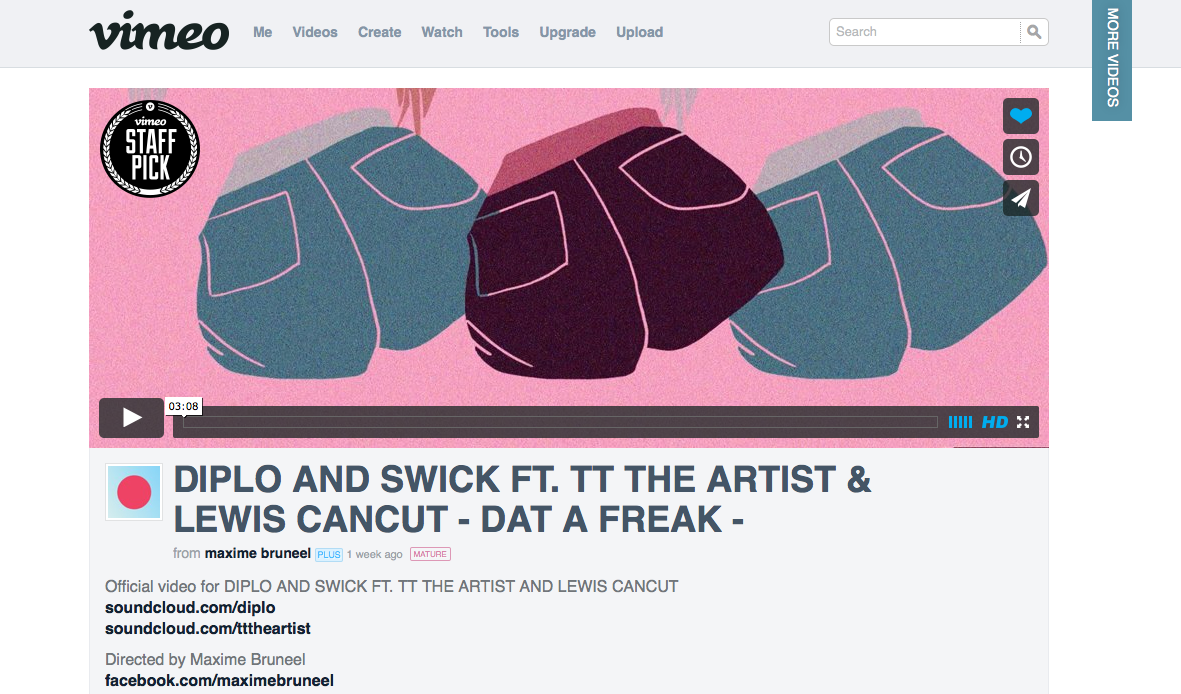1181x694 pixels.
Task: Click maxime bruneel's avatar image
Action: point(134,492)
